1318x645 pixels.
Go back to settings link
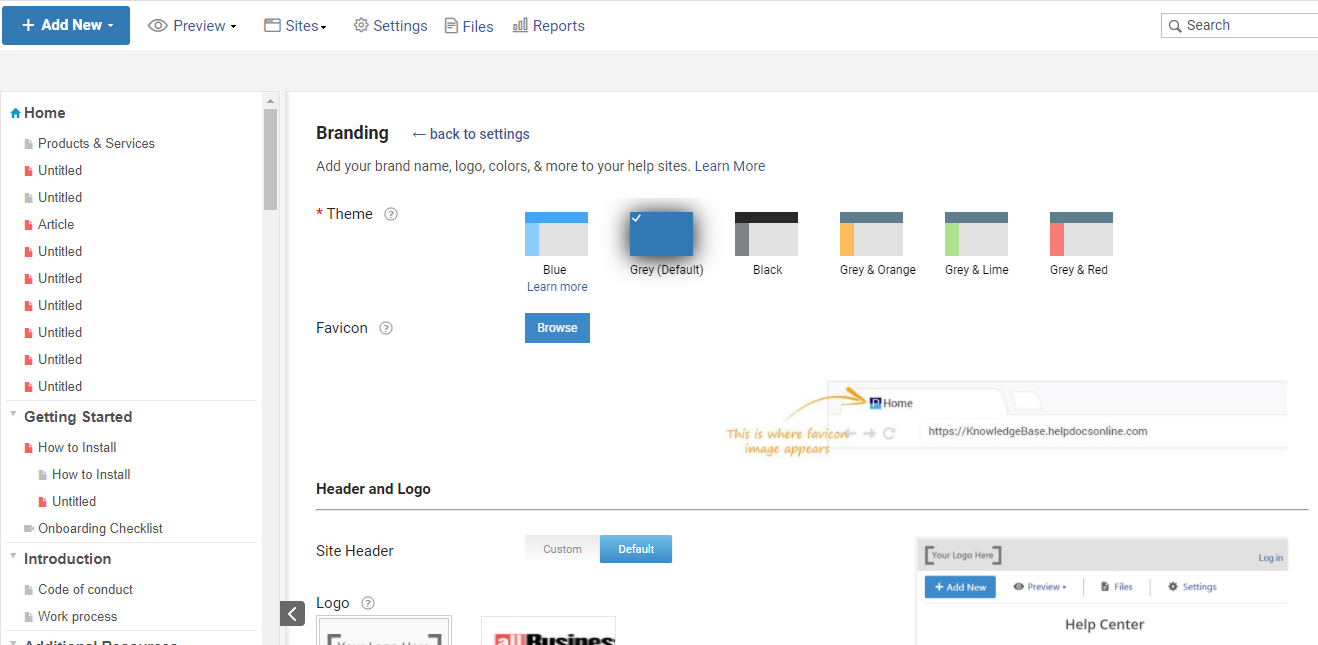pos(471,134)
